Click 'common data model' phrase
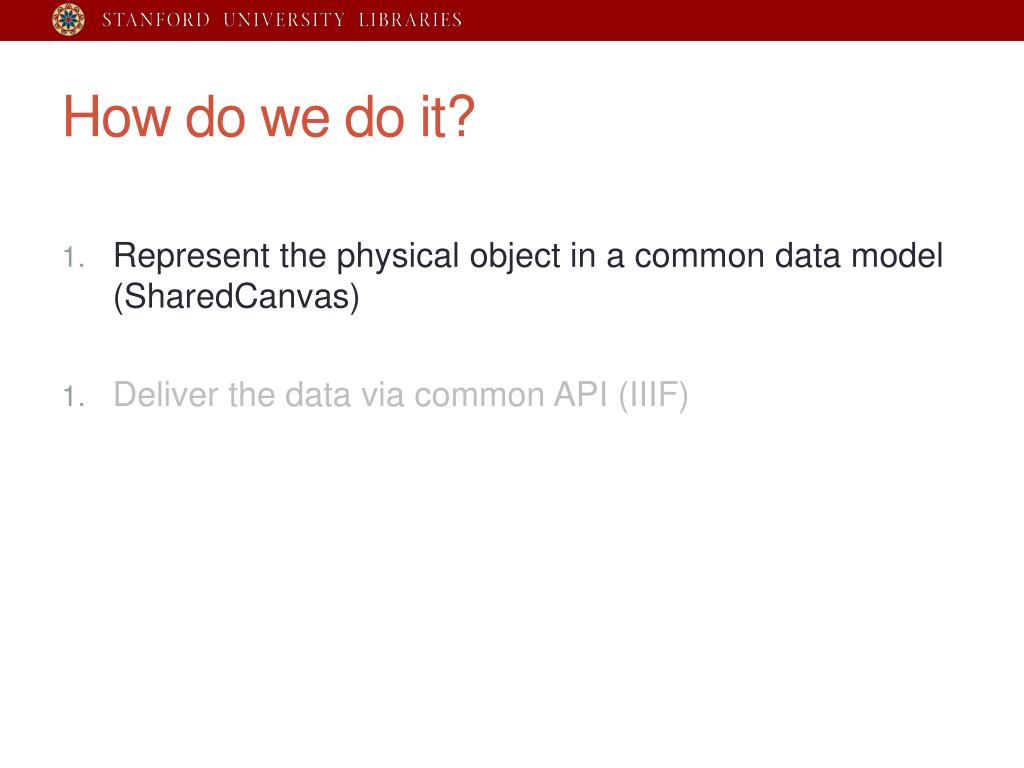Viewport: 1024px width, 768px height. (x=789, y=255)
